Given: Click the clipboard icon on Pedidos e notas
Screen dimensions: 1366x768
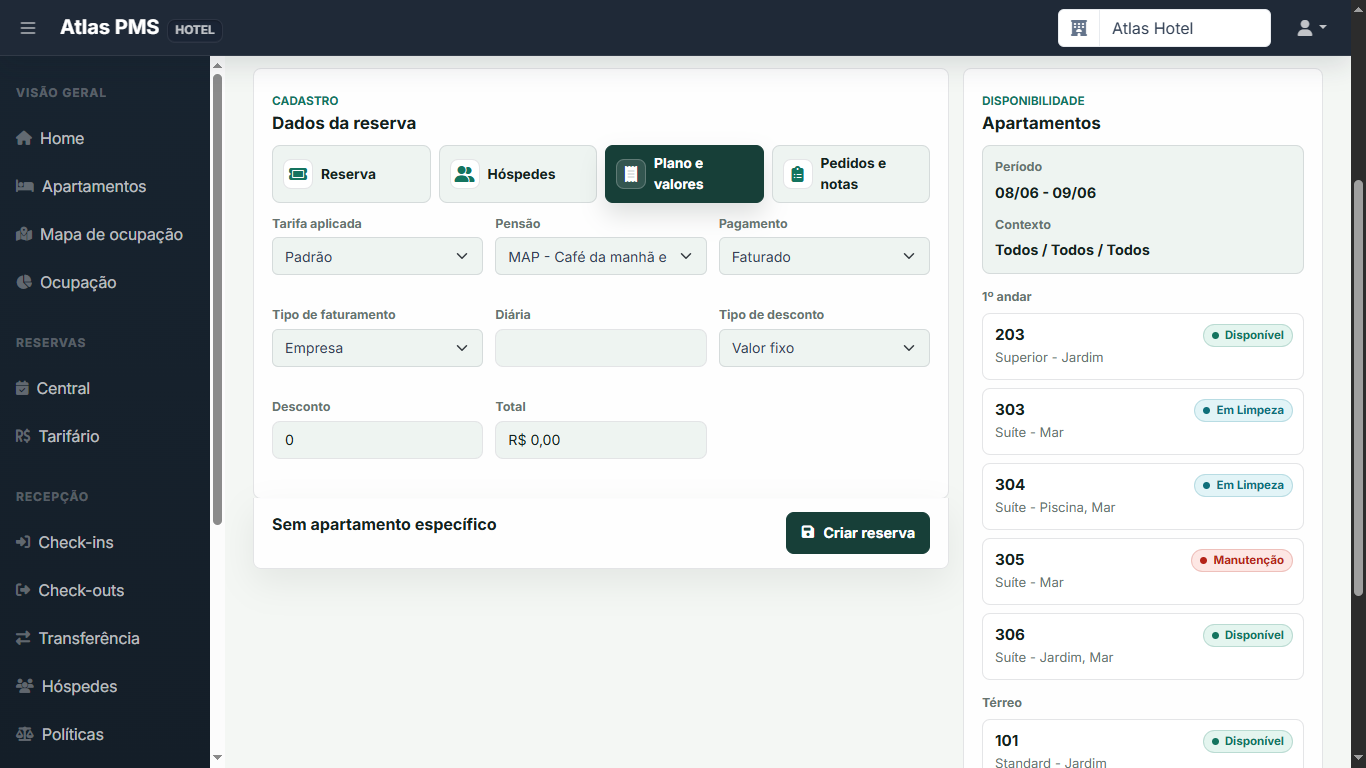Looking at the screenshot, I should (798, 174).
